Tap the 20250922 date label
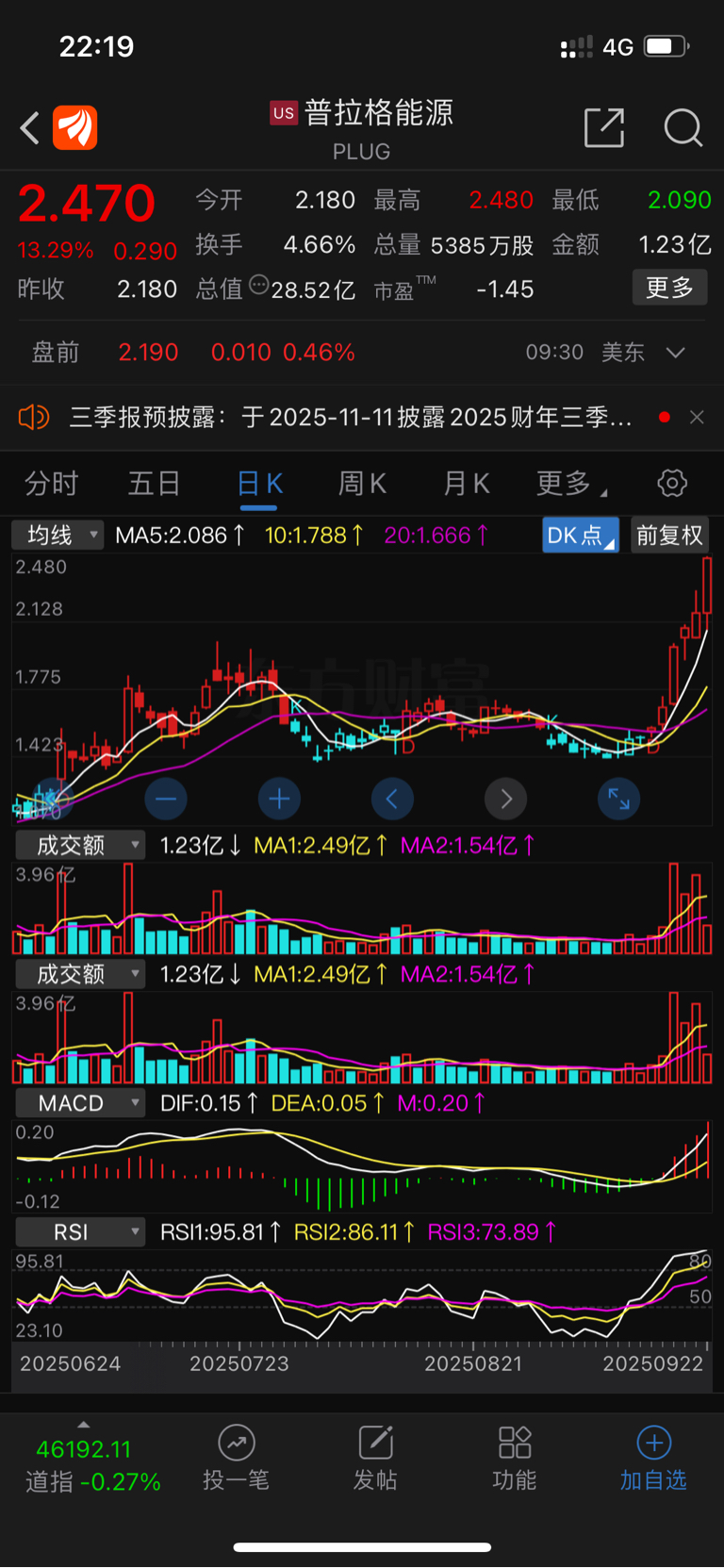Viewport: 724px width, 1568px height. pyautogui.click(x=653, y=1363)
